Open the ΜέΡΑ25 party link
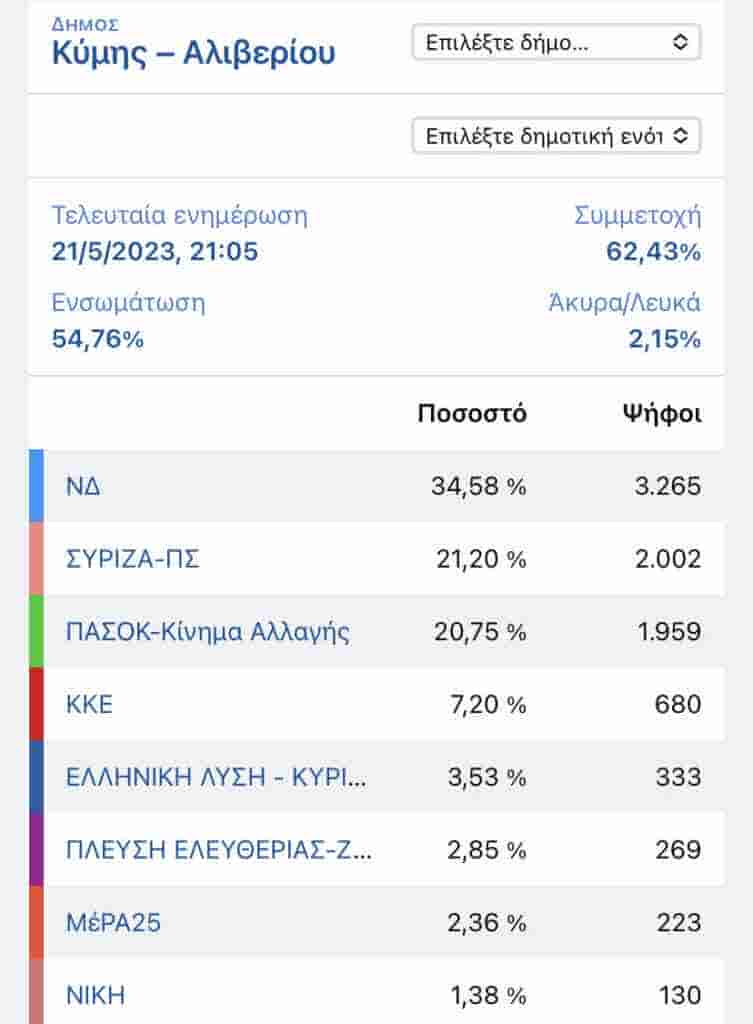753x1024 pixels. pos(113,922)
